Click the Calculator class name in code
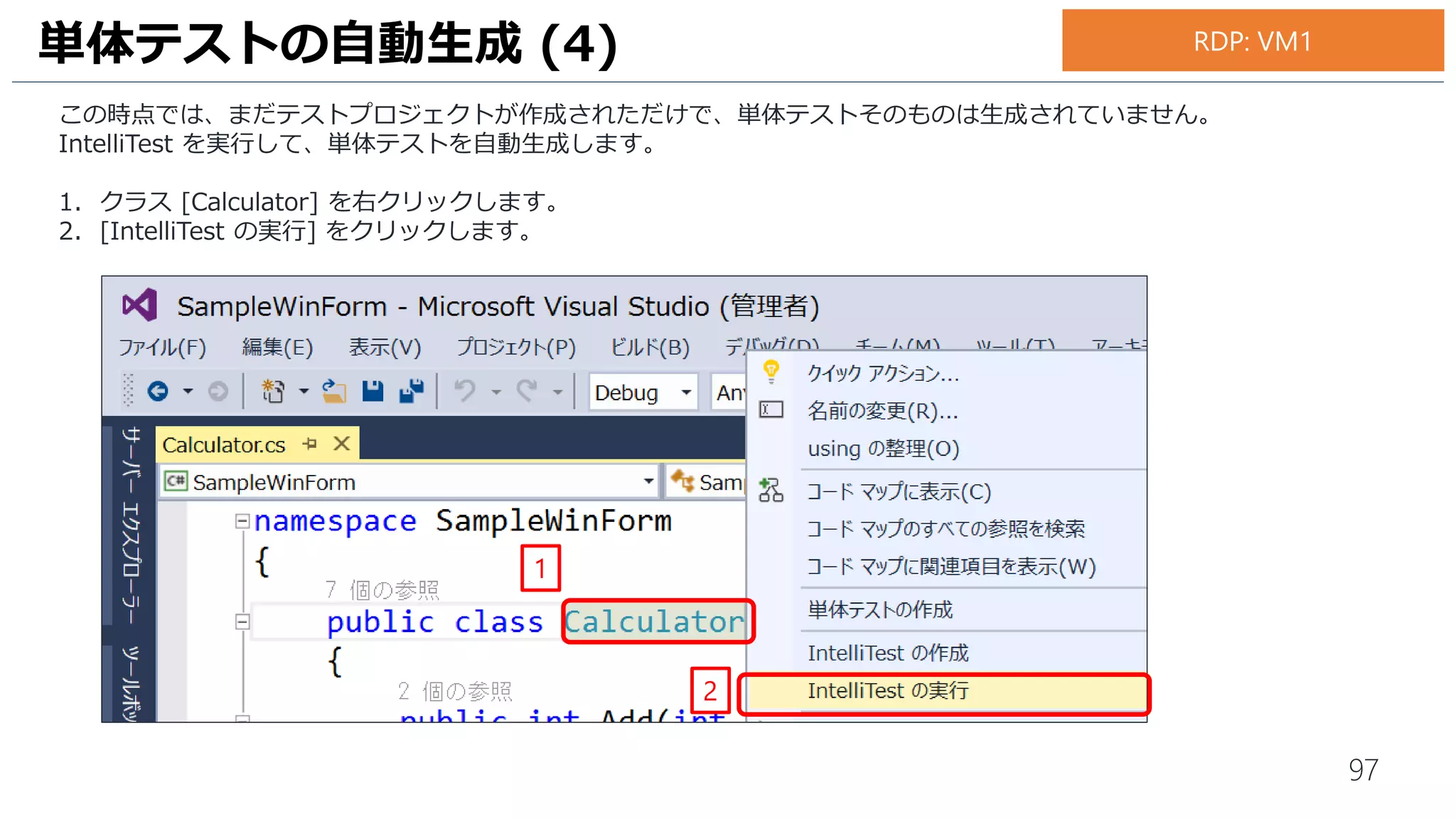 654,621
